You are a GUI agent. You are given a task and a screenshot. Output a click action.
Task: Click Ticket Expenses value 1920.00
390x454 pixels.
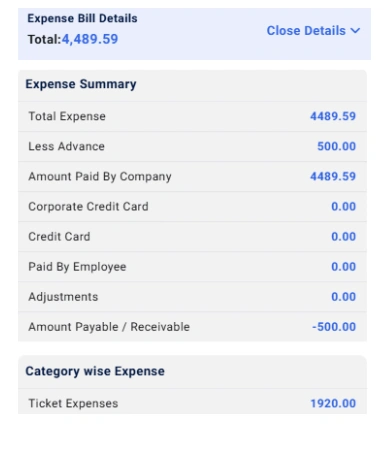(333, 404)
